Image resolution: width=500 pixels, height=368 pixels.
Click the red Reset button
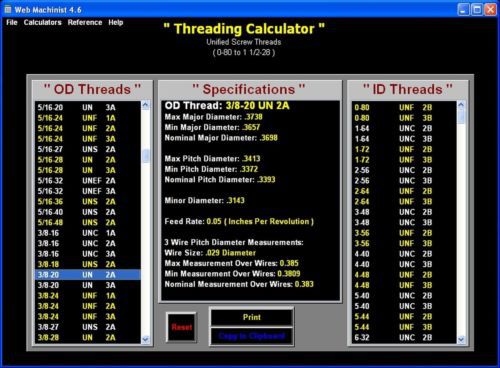182,327
